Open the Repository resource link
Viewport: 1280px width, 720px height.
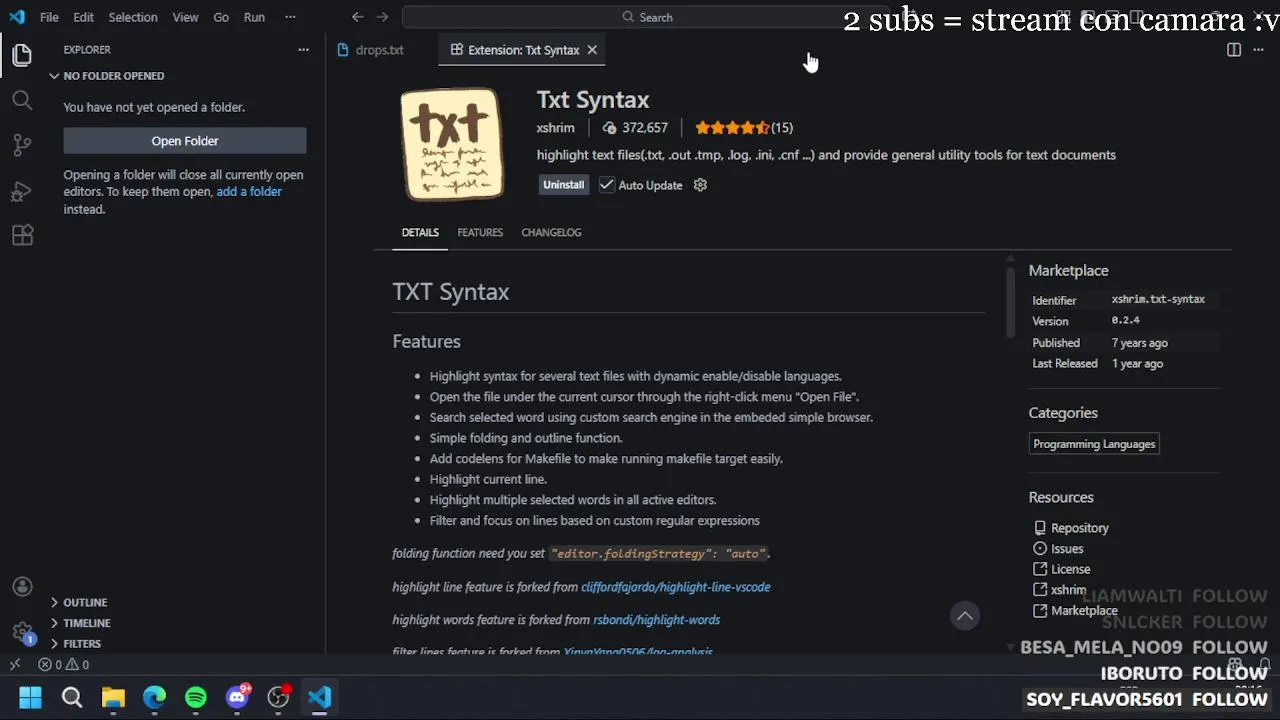tap(1079, 528)
